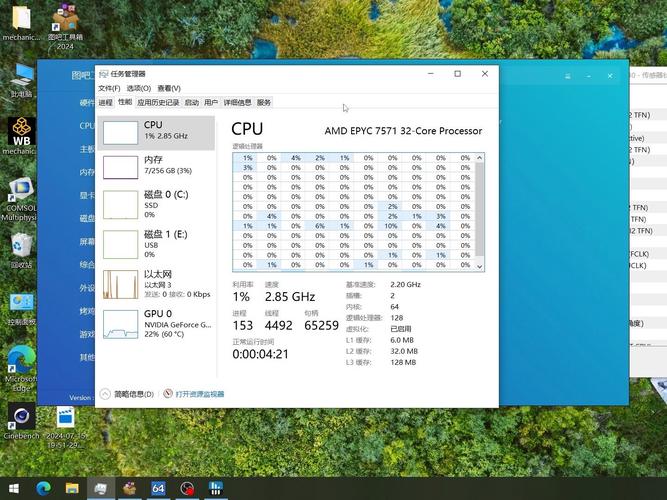Image resolution: width=667 pixels, height=500 pixels.
Task: Open the 图吧工具箱 2024 desktop shortcut
Action: point(65,26)
